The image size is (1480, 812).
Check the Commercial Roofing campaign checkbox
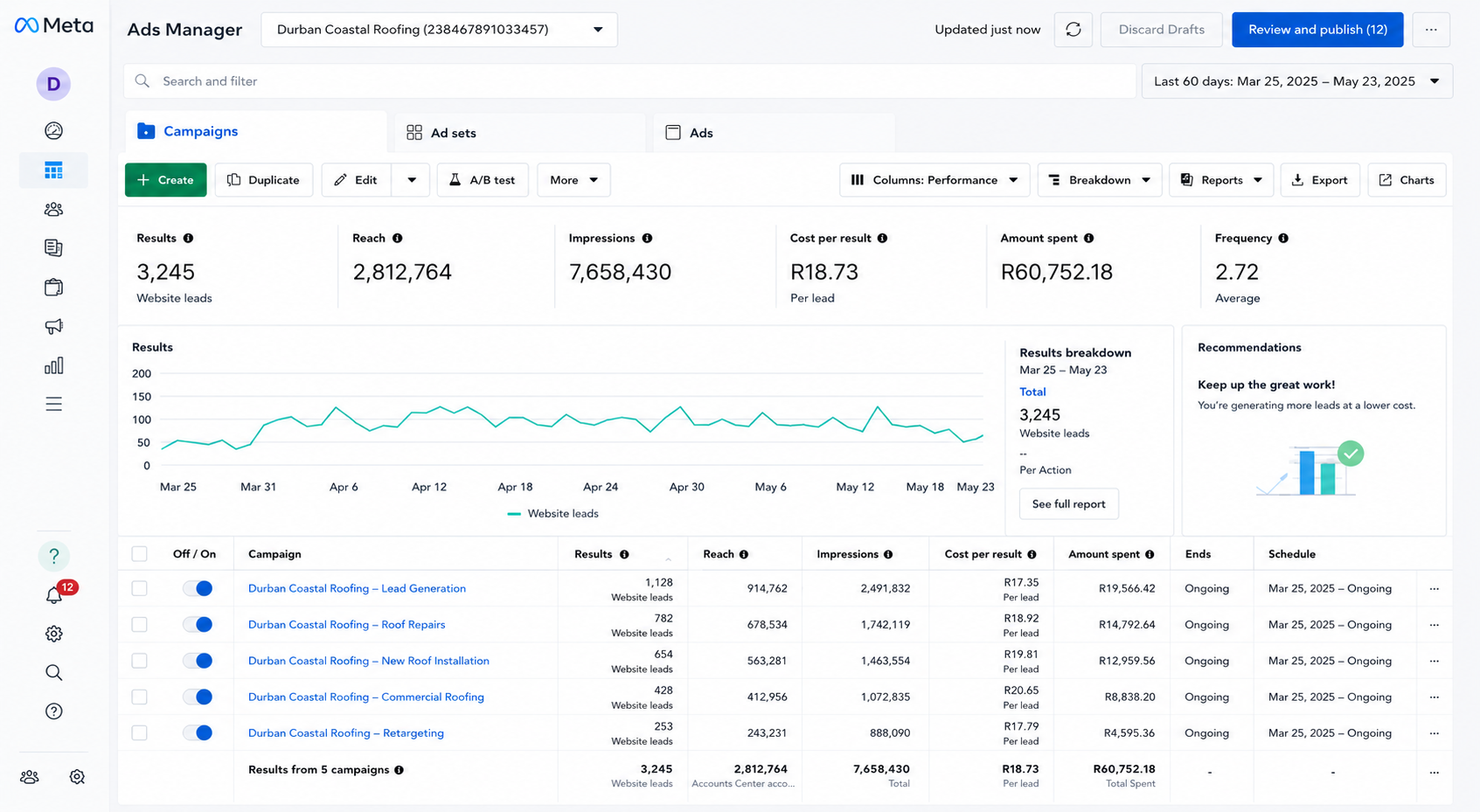pyautogui.click(x=140, y=697)
